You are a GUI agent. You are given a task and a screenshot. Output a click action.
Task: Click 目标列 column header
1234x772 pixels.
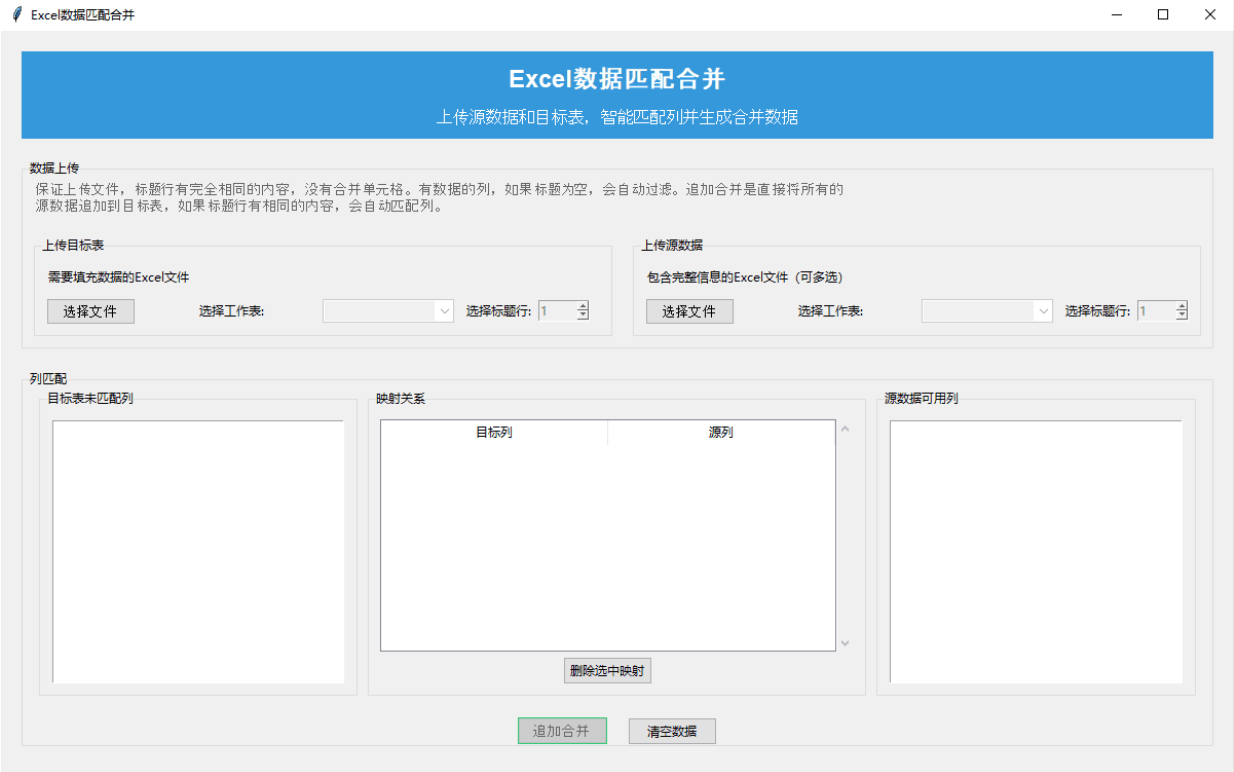[494, 432]
